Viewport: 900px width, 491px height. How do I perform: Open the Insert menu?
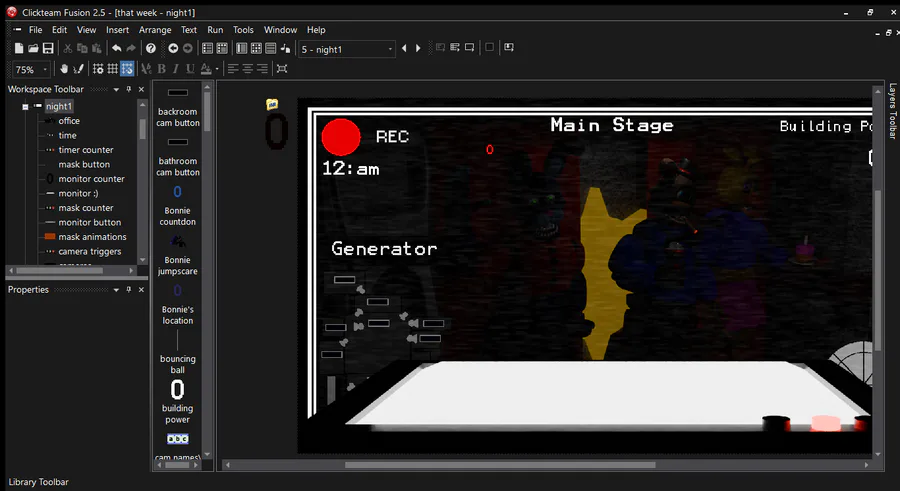pos(117,30)
